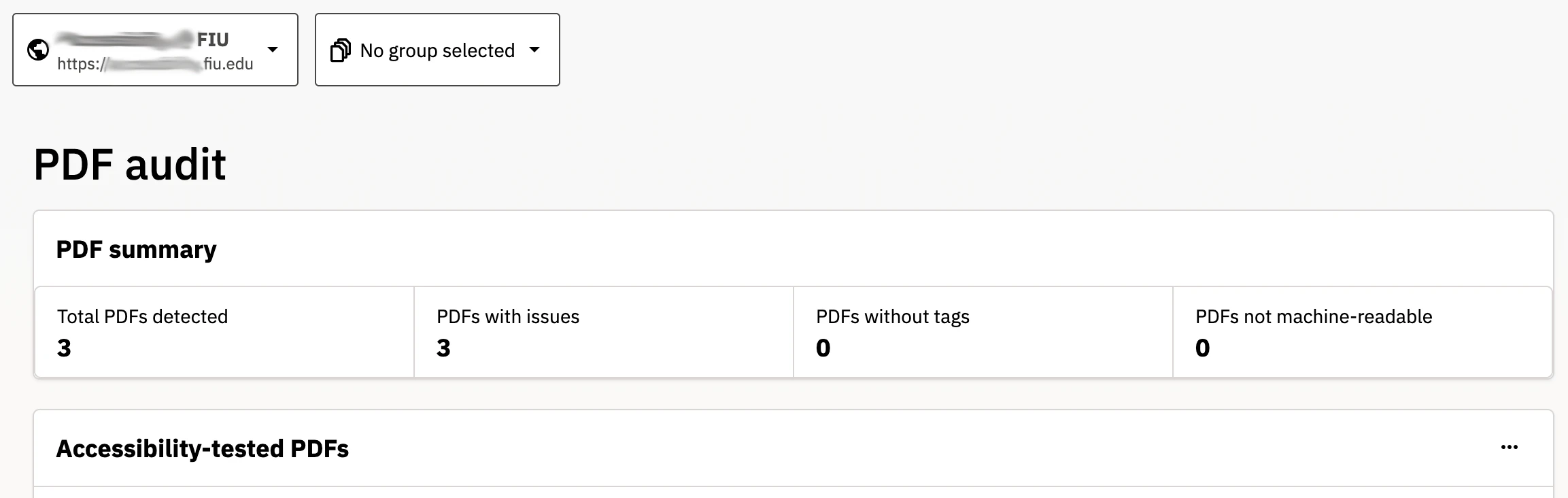
Task: Click the PDF audit page heading
Action: click(131, 163)
